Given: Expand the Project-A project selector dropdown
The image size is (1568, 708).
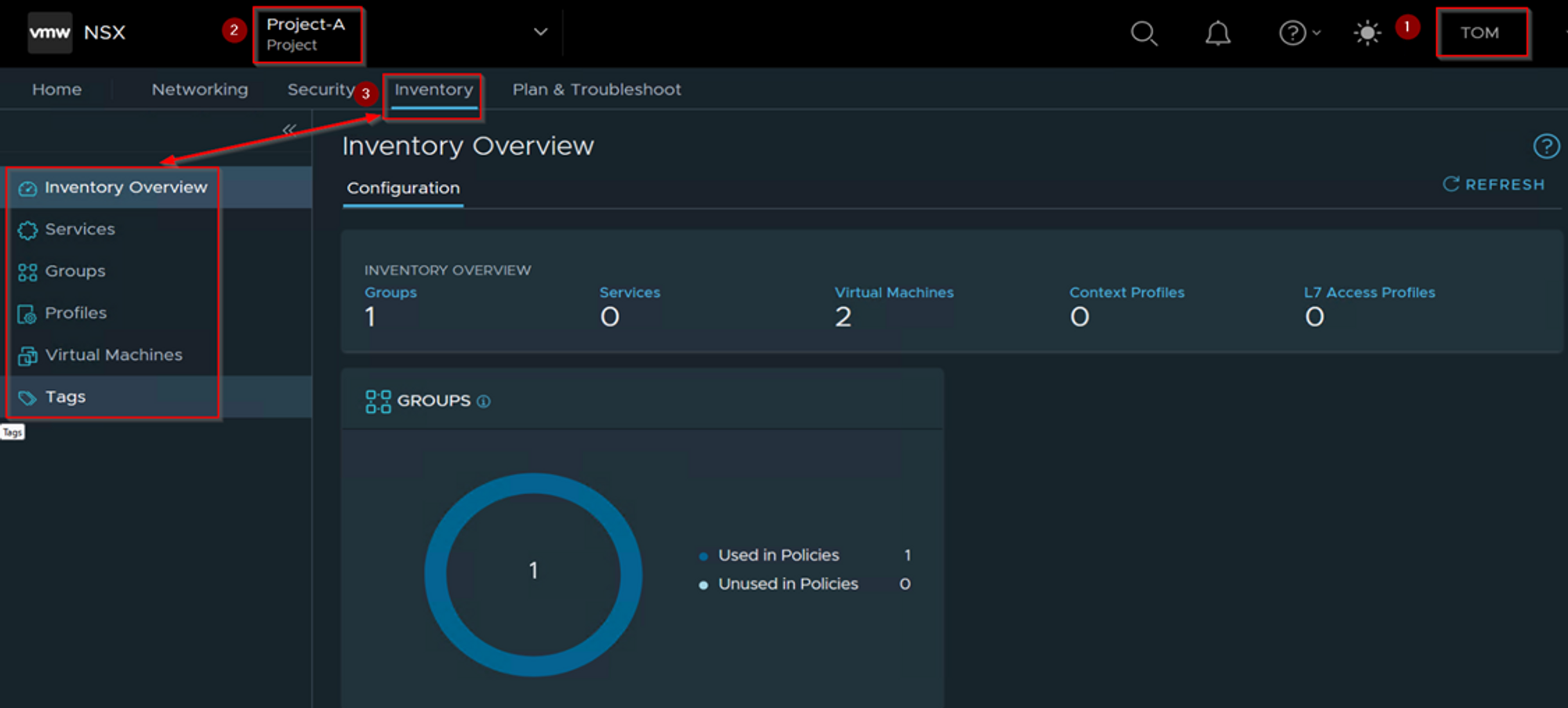Looking at the screenshot, I should 540,32.
